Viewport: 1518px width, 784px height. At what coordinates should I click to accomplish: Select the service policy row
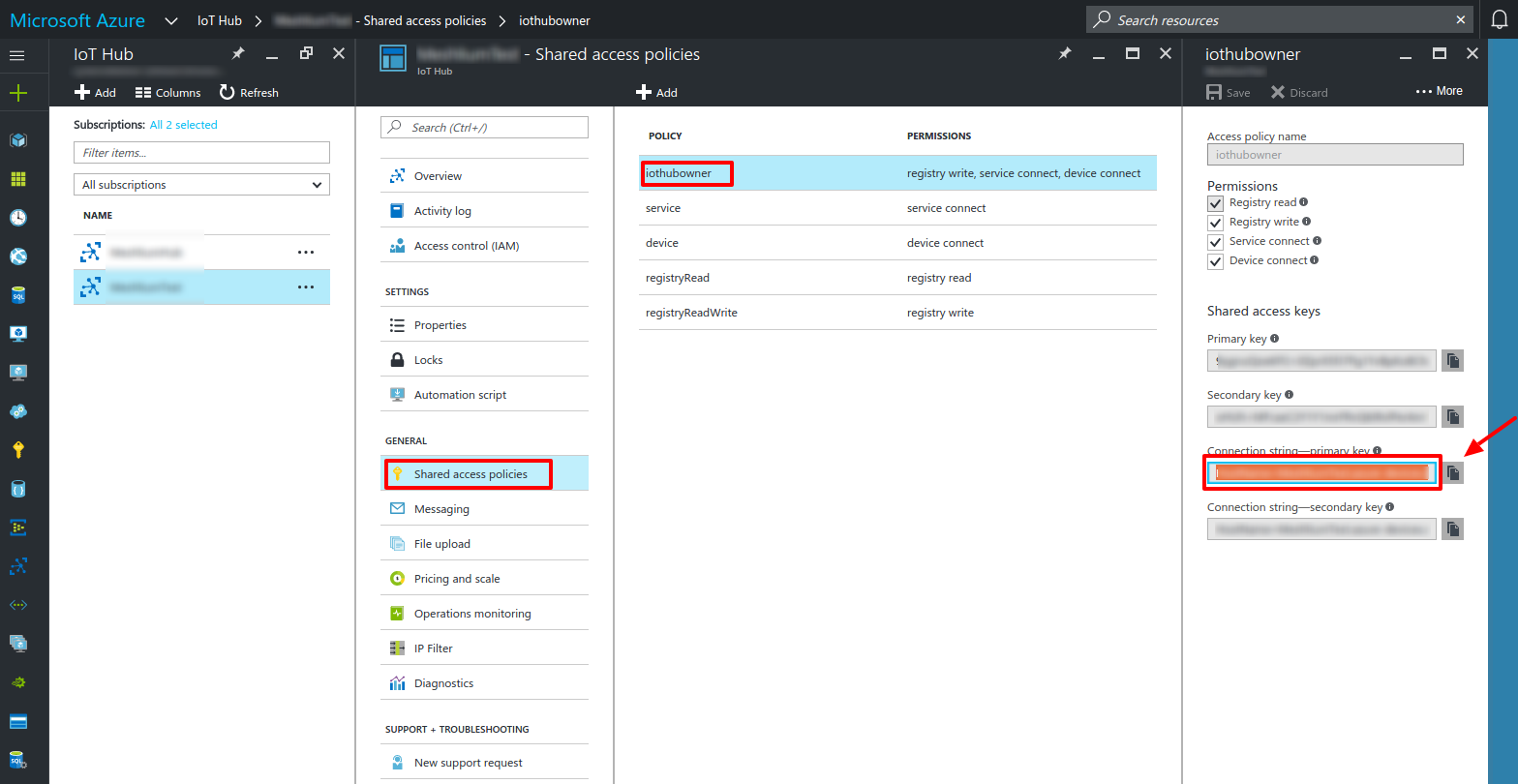(897, 208)
